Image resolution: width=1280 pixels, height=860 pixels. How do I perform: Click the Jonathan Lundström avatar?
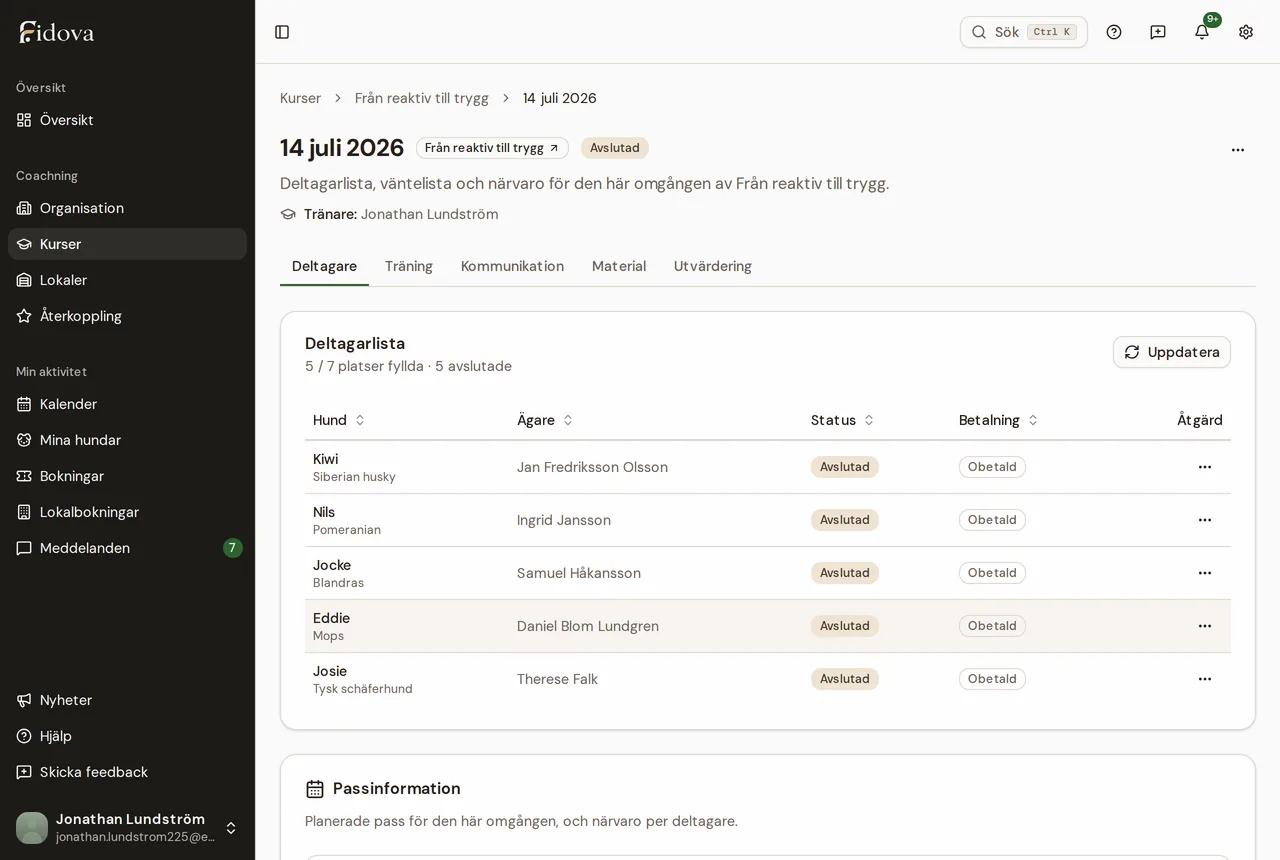click(x=32, y=828)
